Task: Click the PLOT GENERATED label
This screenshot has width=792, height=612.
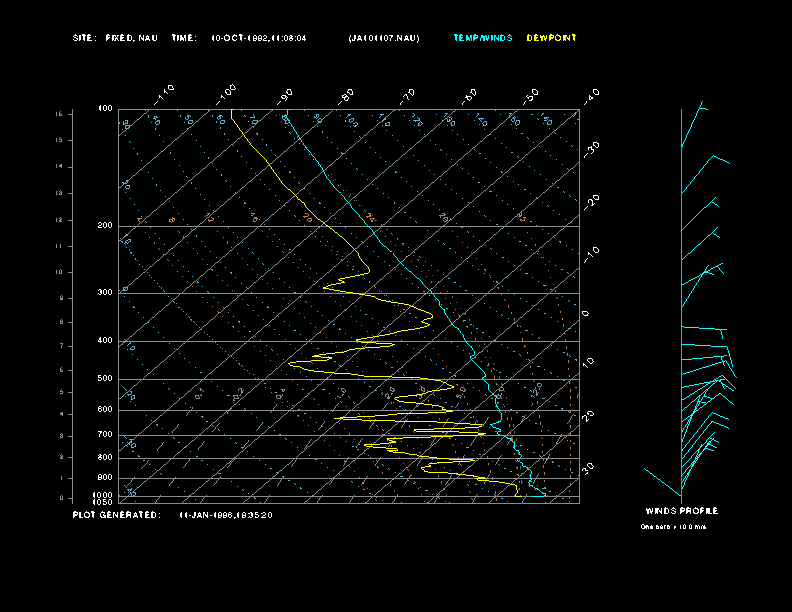Action: [x=116, y=515]
